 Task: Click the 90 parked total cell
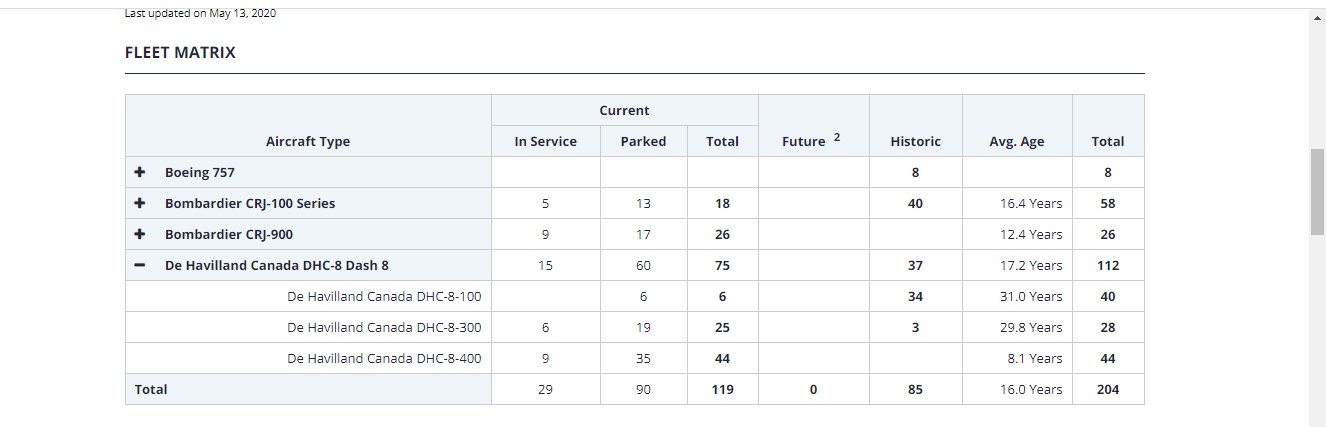click(x=643, y=389)
